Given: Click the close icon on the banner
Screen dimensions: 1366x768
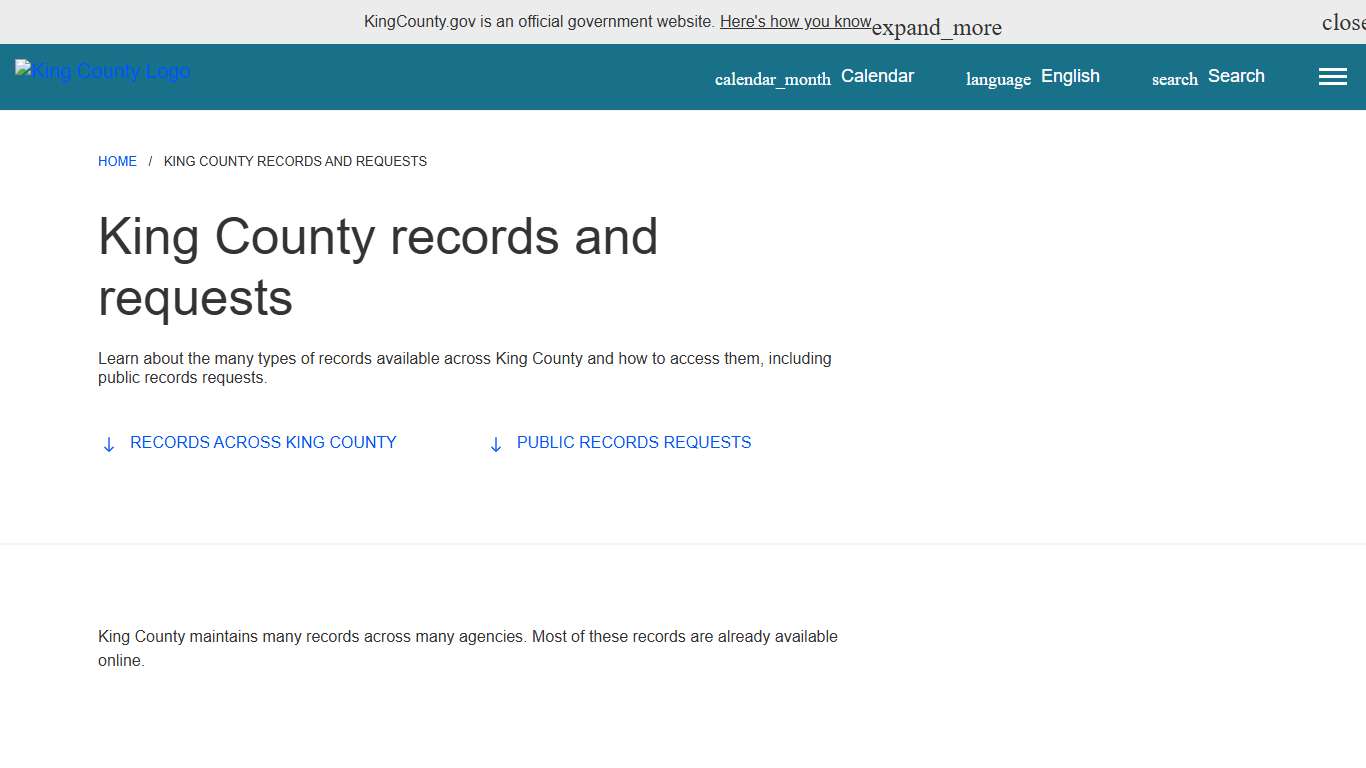Looking at the screenshot, I should click(x=1343, y=21).
